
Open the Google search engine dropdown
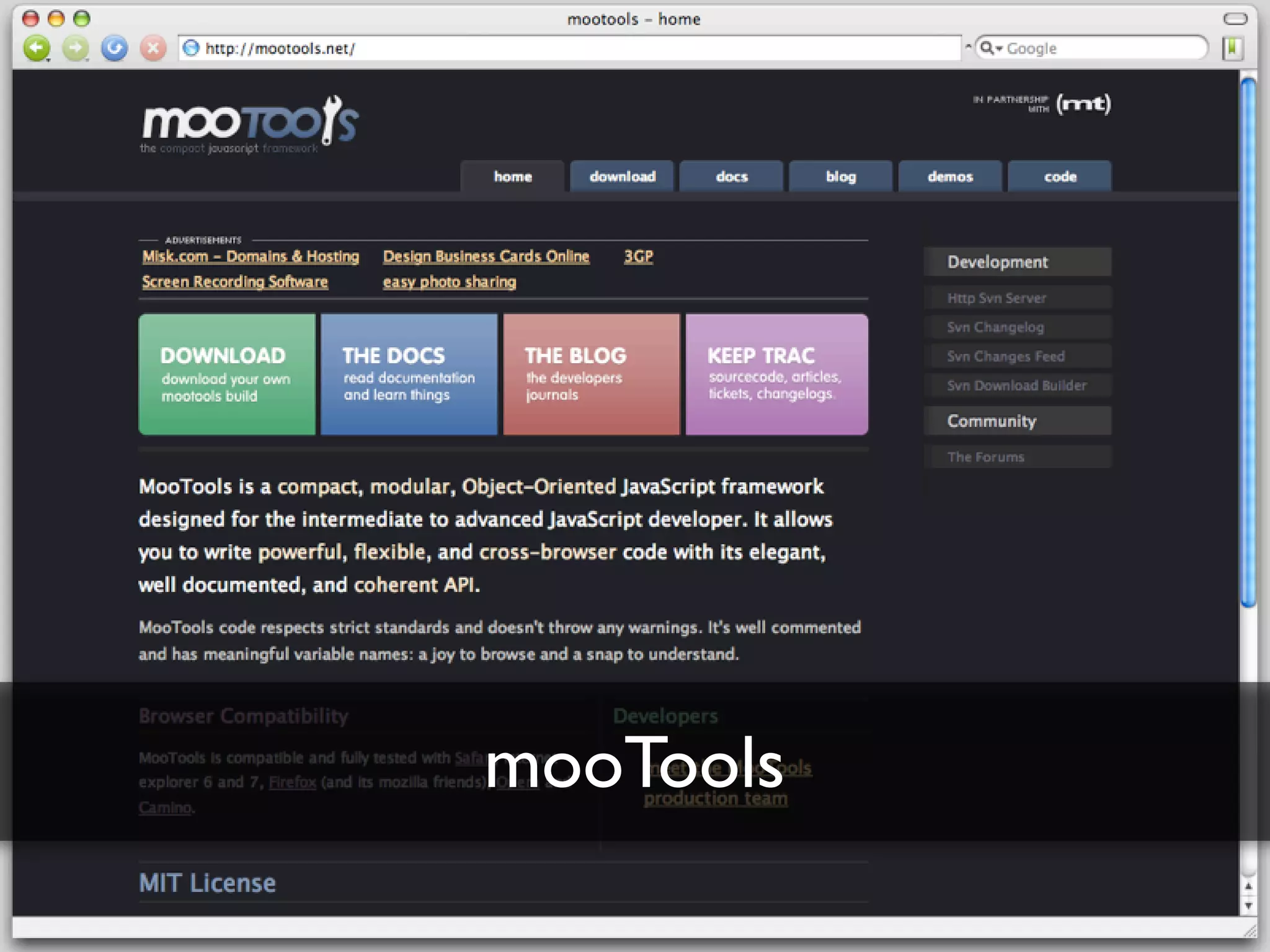pos(991,48)
